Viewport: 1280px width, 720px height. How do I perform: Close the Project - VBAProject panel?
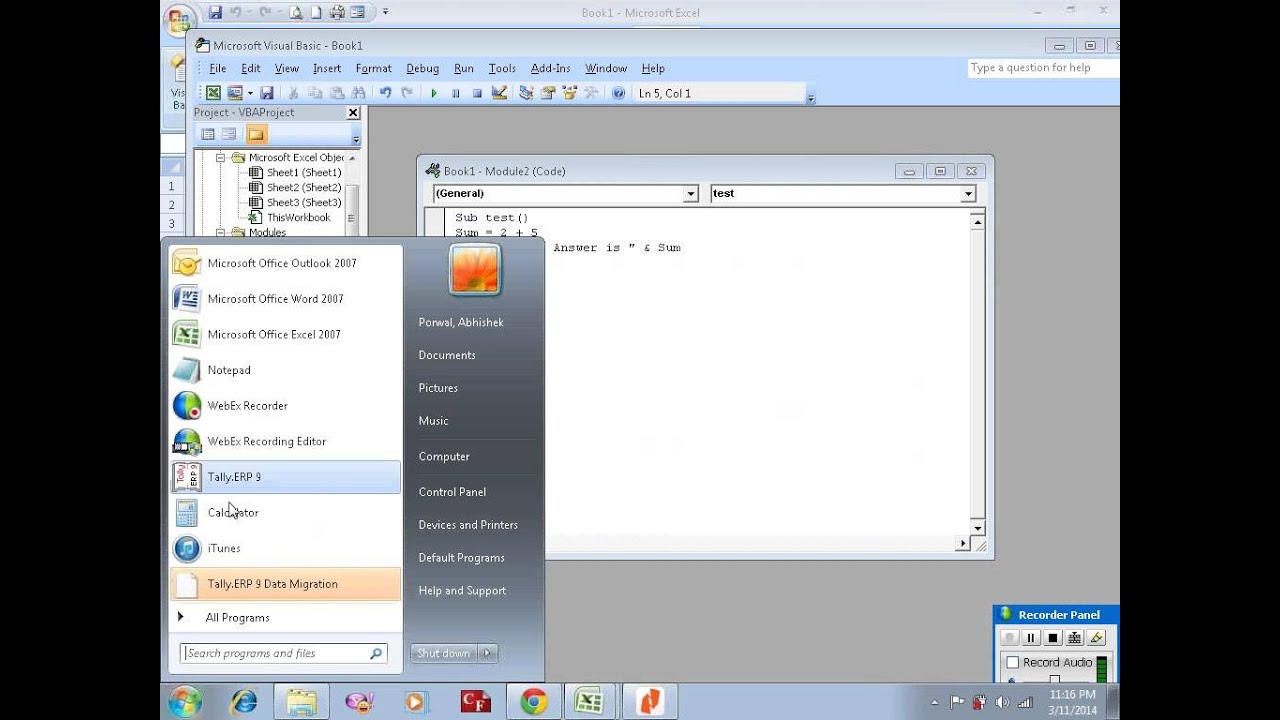point(353,113)
